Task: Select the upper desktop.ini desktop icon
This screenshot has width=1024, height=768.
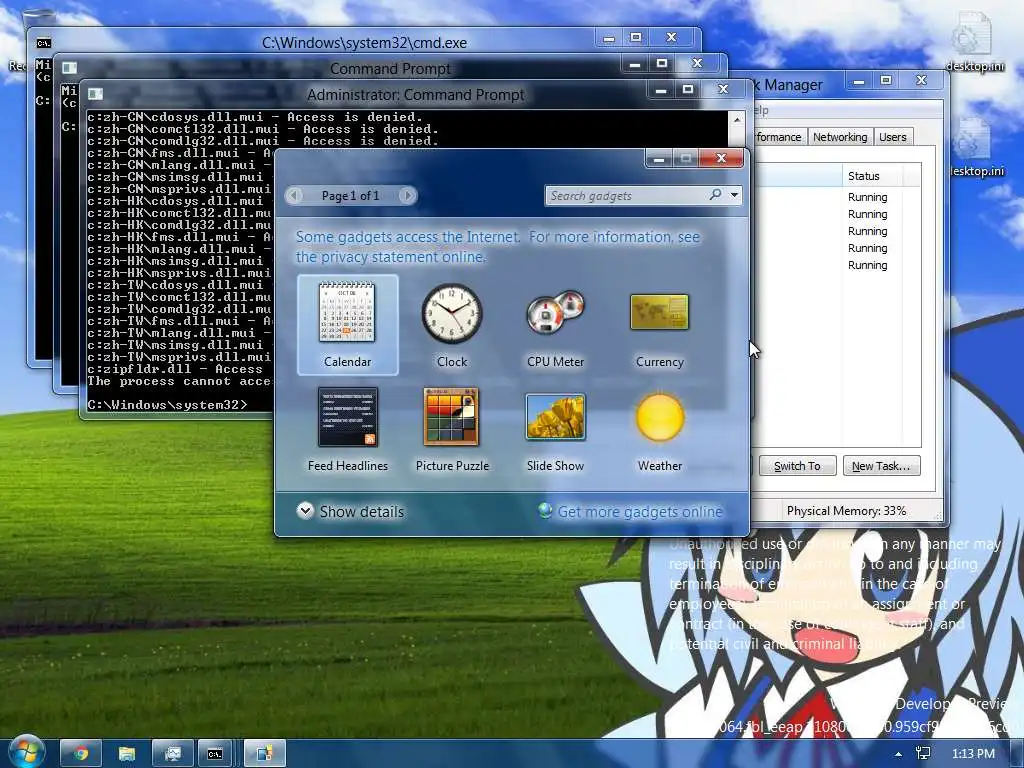Action: coord(975,40)
